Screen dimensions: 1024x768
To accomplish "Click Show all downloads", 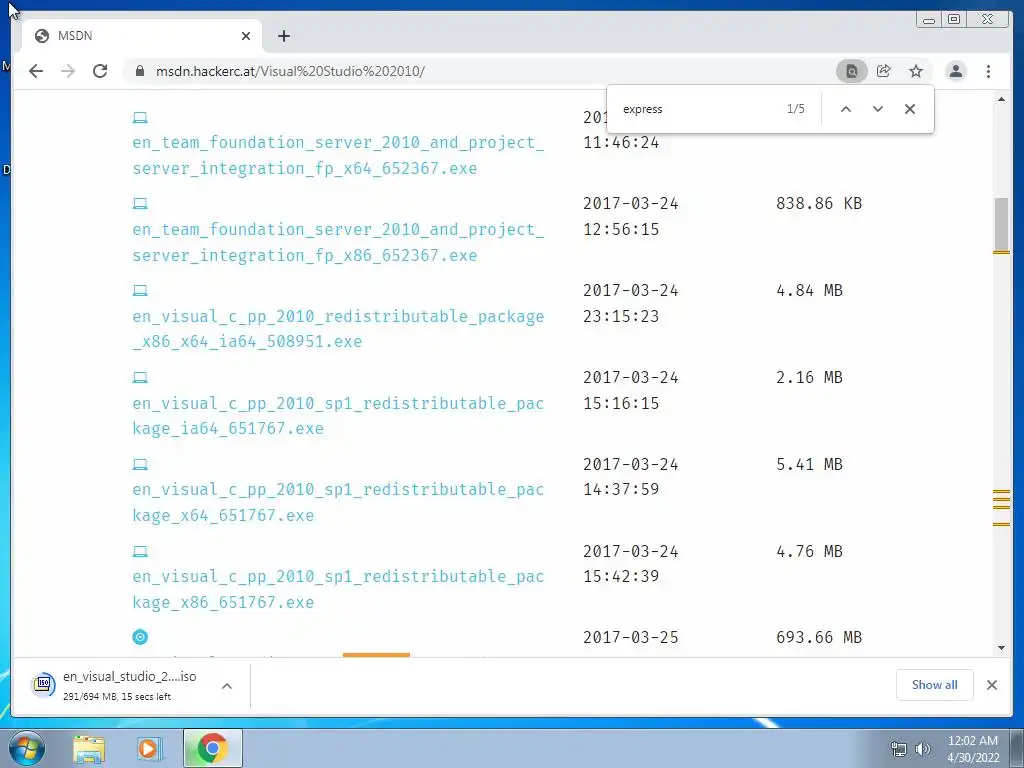I will [x=935, y=684].
